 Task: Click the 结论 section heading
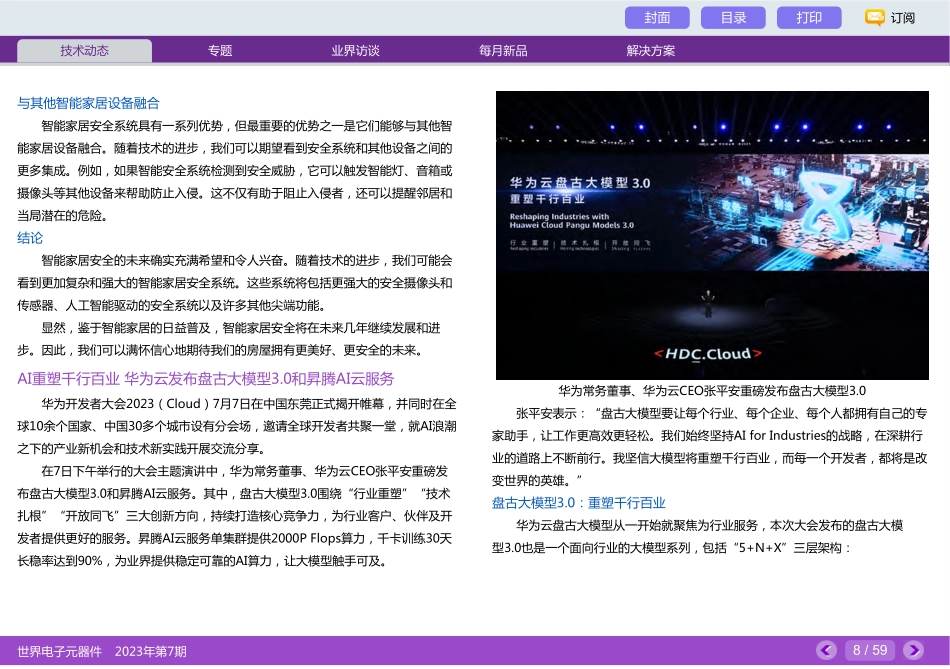(30, 237)
